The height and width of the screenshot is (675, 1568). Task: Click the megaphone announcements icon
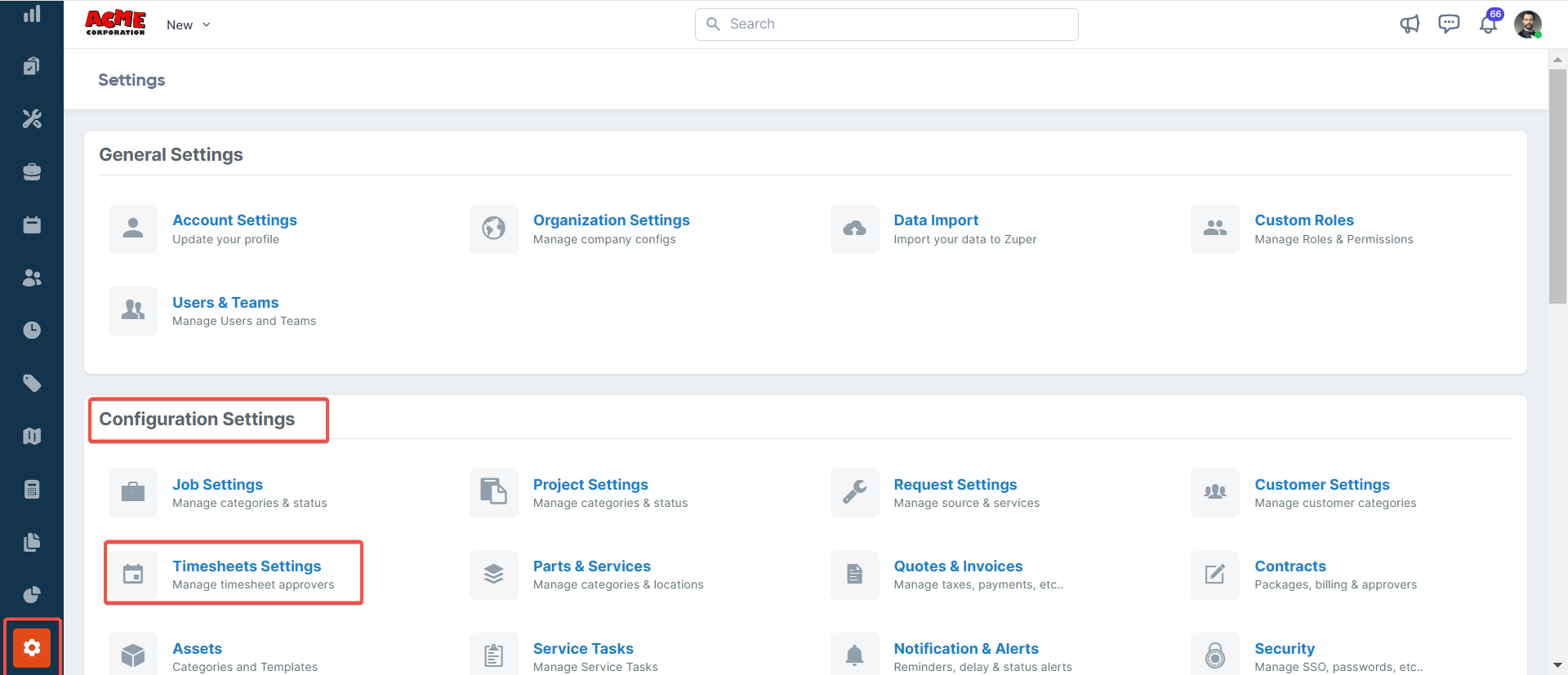pyautogui.click(x=1410, y=24)
